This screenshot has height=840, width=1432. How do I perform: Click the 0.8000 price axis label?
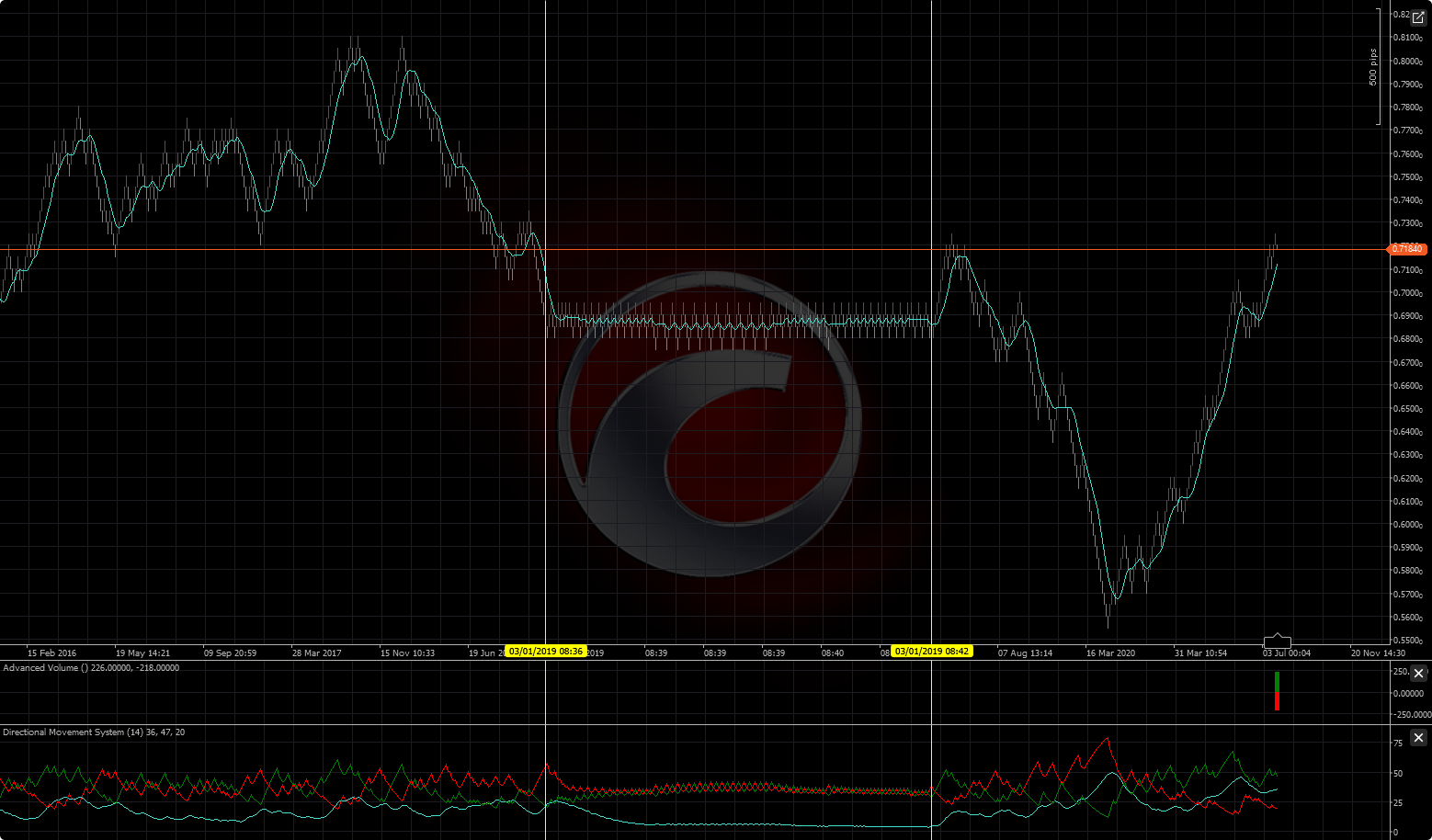coord(1407,62)
